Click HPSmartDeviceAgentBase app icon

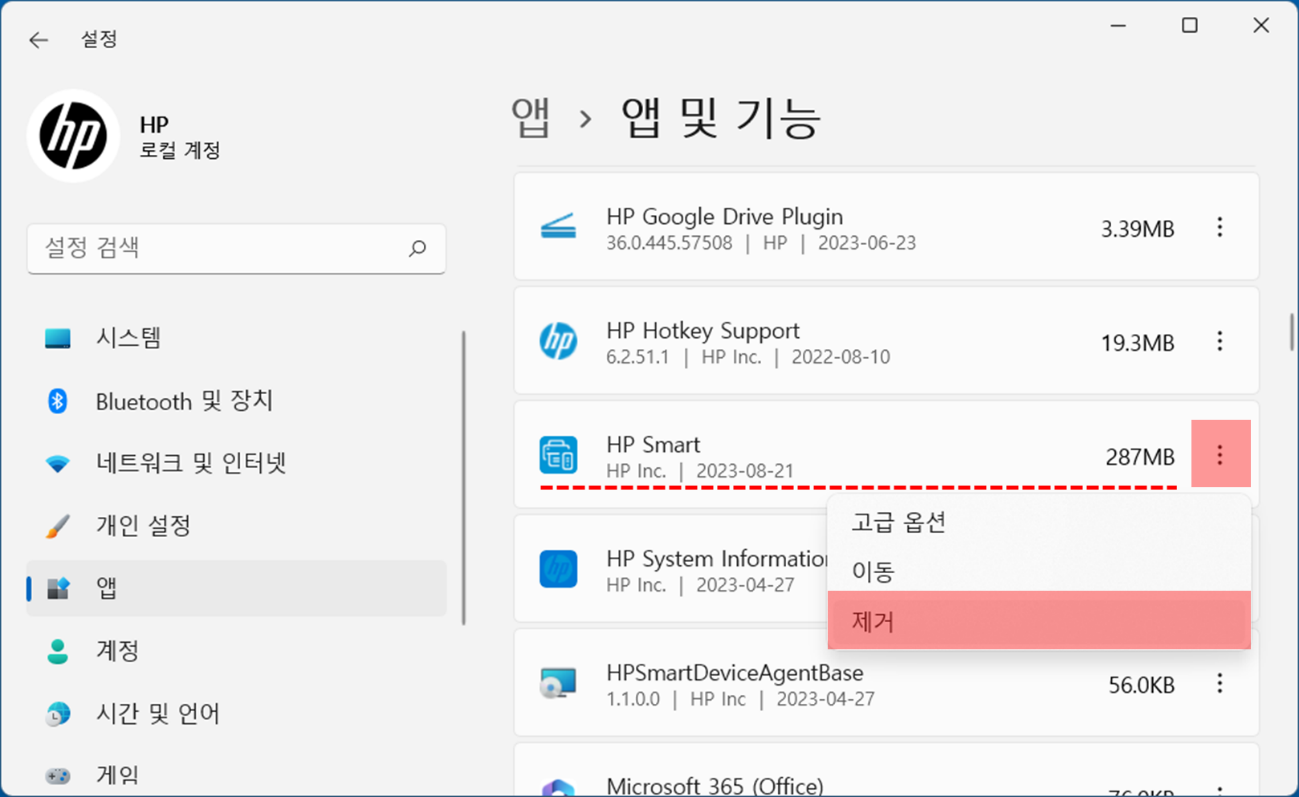pos(558,685)
